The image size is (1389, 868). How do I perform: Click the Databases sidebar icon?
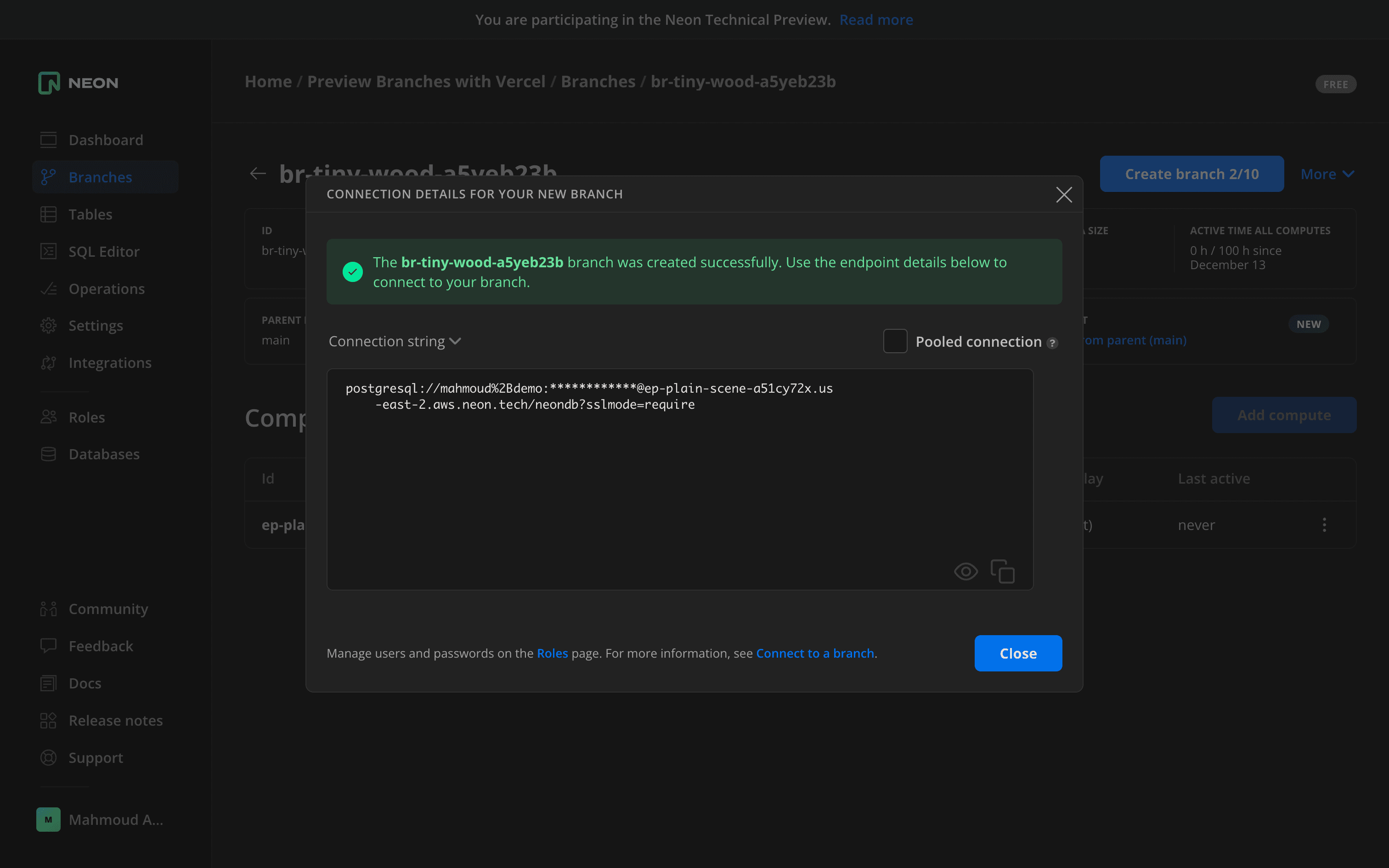pyautogui.click(x=48, y=454)
